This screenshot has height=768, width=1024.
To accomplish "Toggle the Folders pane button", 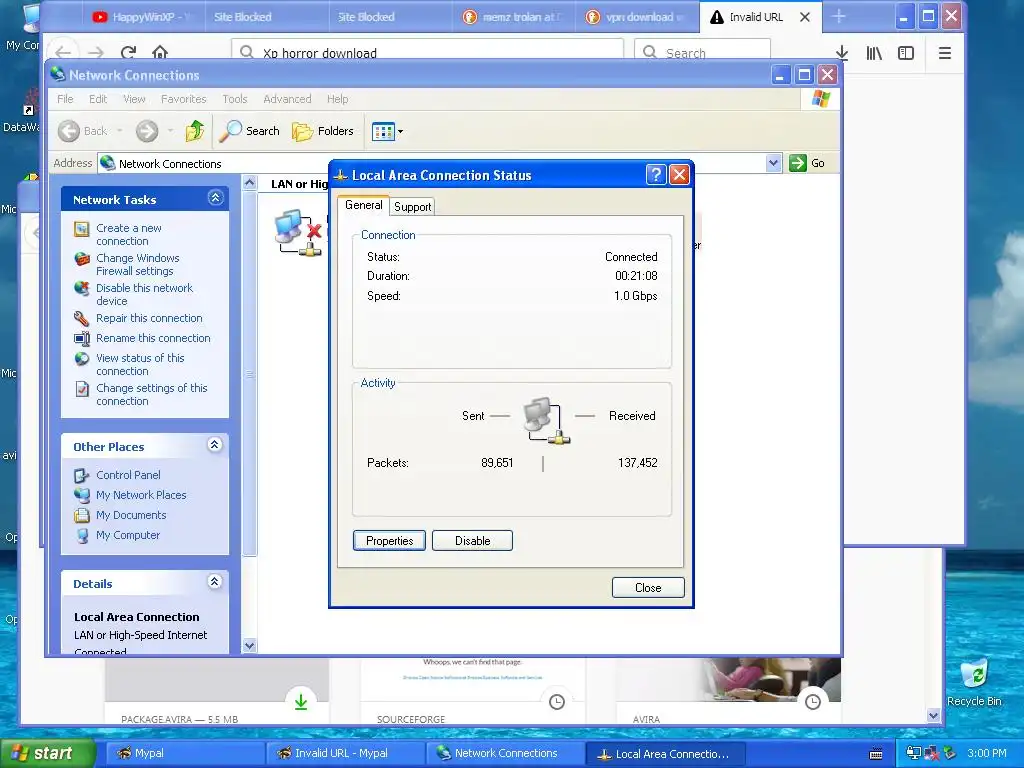I will (323, 131).
